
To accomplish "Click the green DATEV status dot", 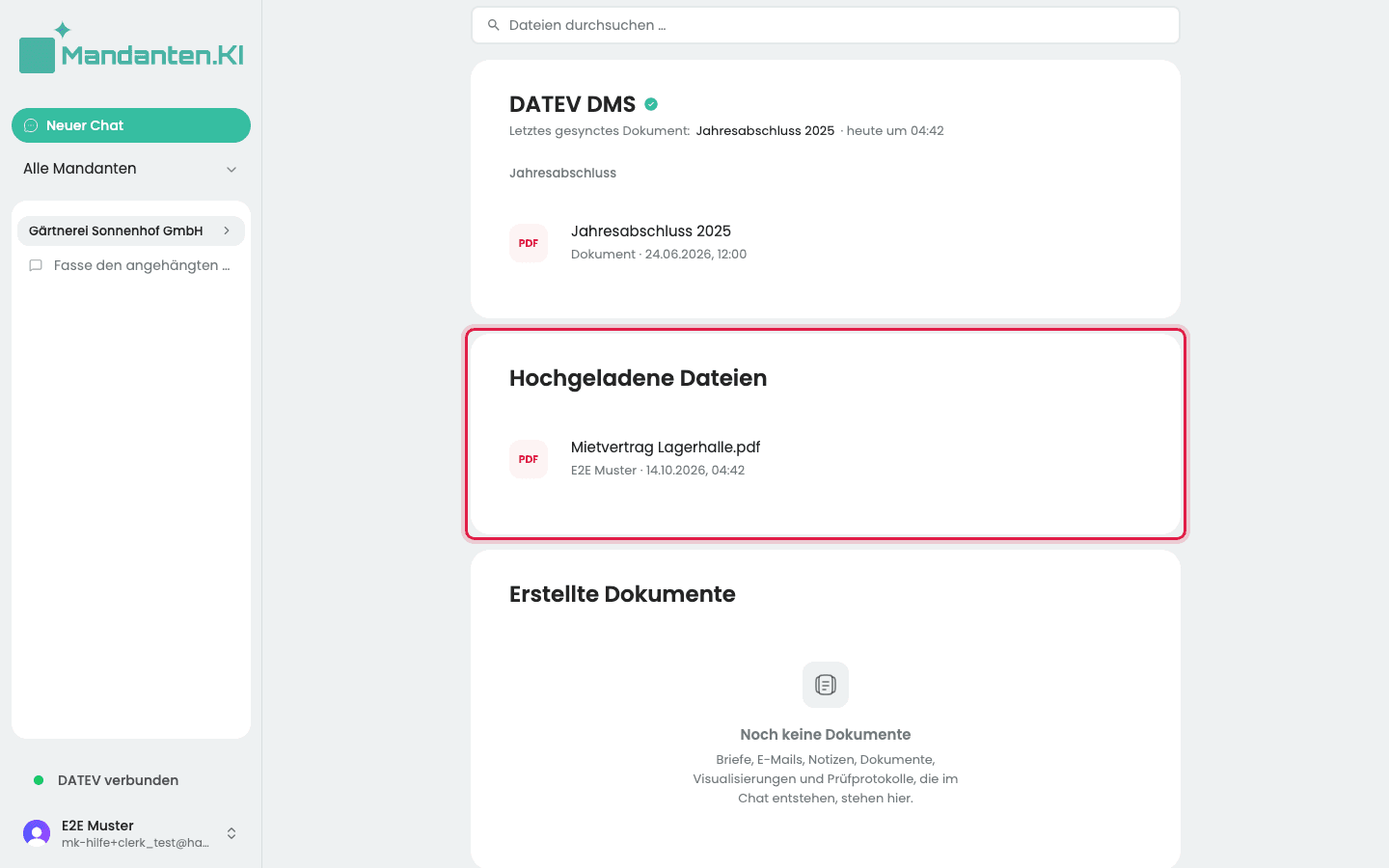I will tap(39, 780).
